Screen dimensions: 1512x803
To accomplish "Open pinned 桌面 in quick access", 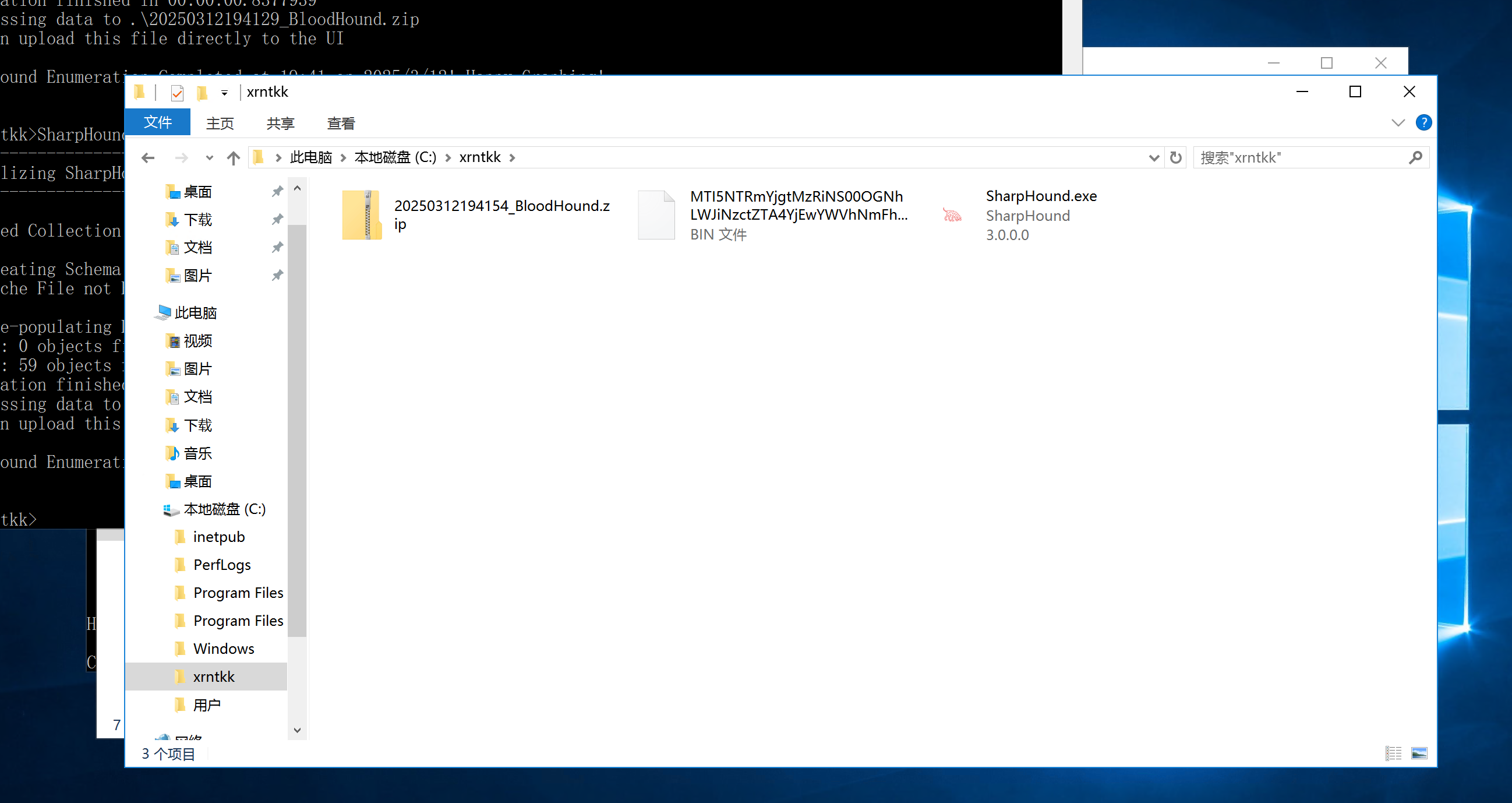I will (198, 192).
